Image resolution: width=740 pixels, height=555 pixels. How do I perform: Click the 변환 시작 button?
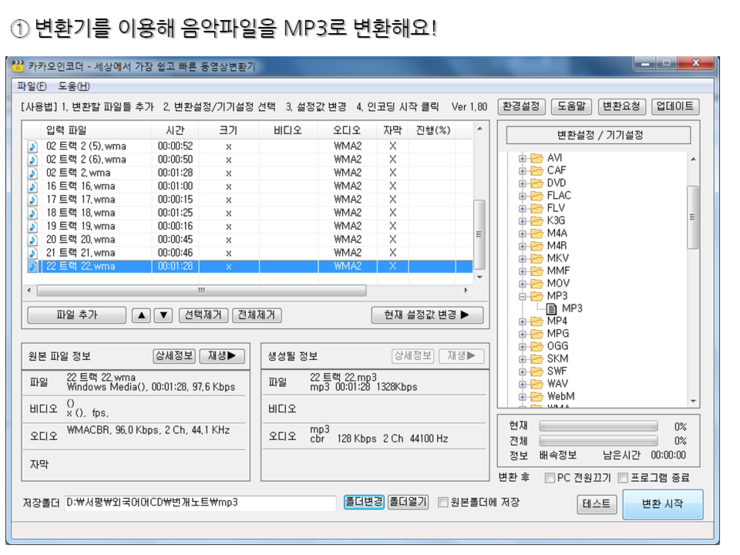click(662, 504)
